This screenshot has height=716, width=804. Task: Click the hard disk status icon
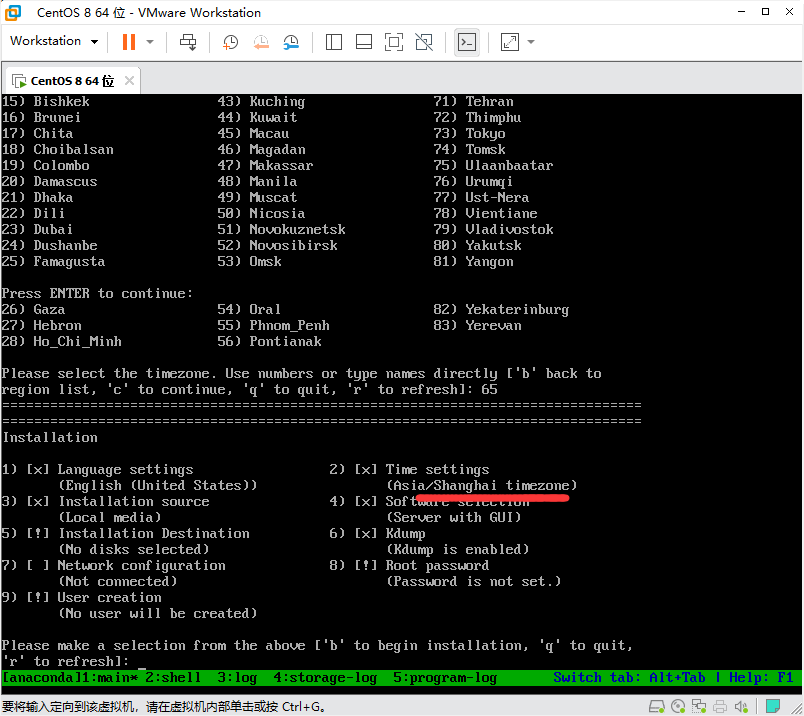657,707
